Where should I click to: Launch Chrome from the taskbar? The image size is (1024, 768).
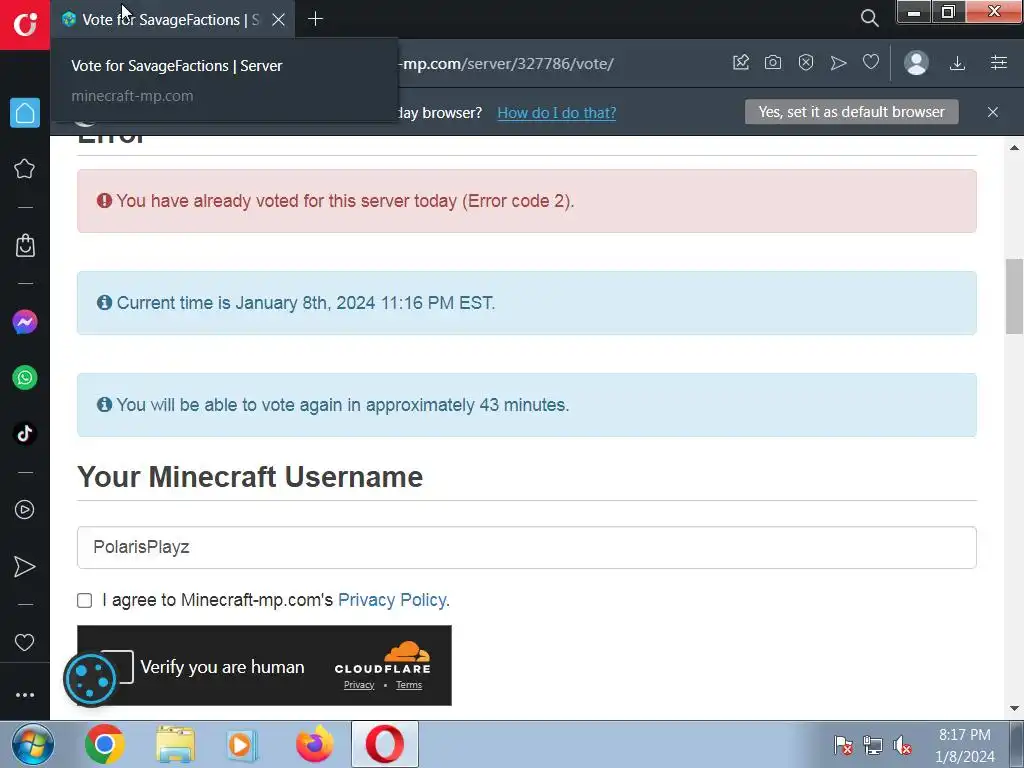click(x=104, y=744)
